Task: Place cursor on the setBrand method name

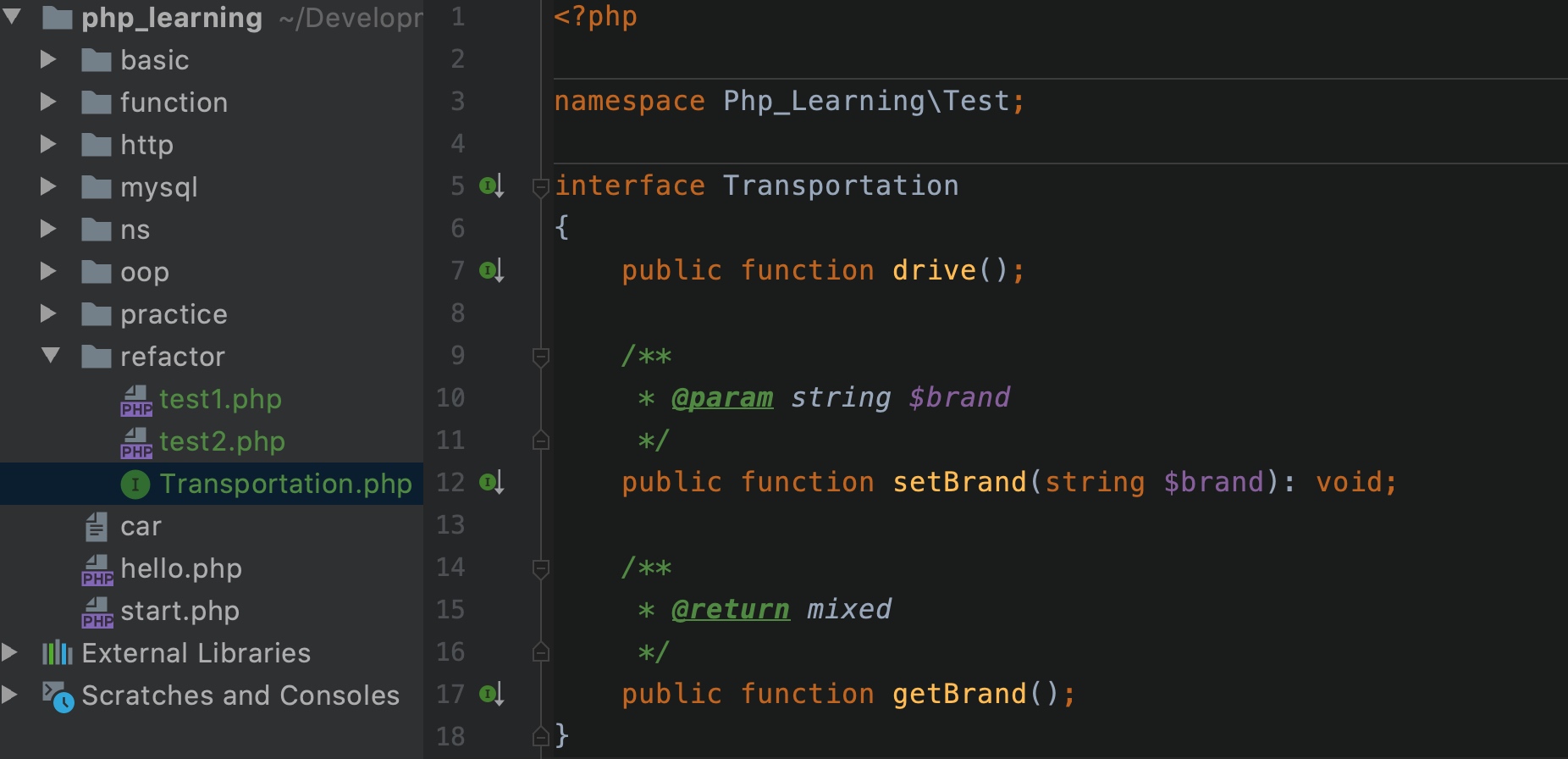Action: [959, 482]
